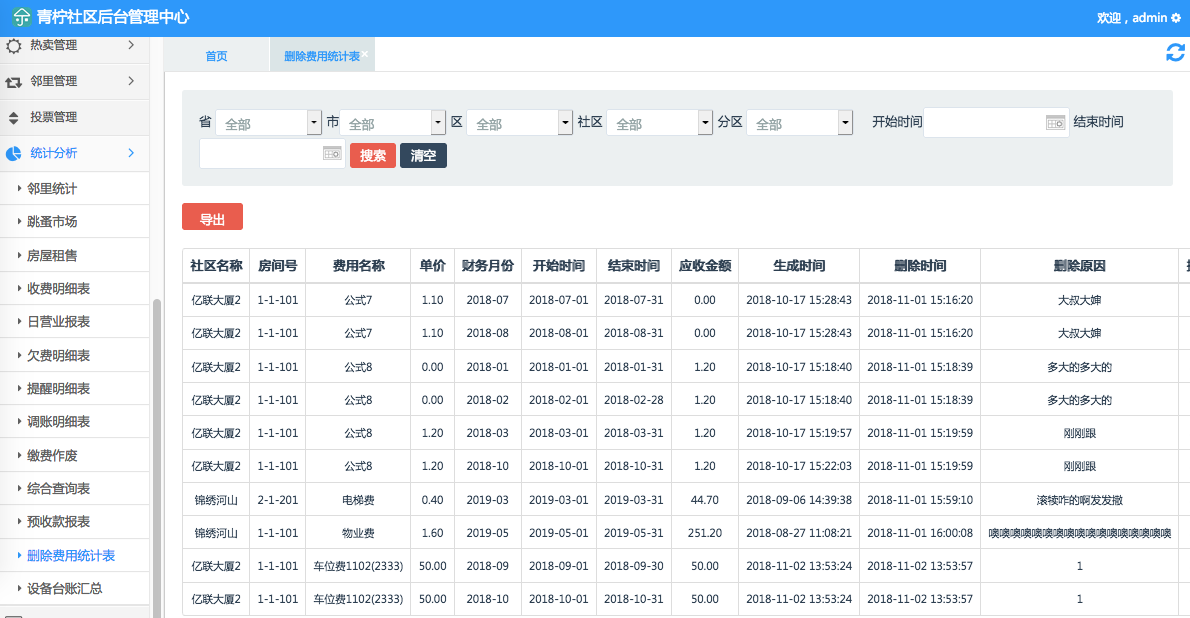
Task: Switch to the 首页 tab
Action: coord(216,55)
